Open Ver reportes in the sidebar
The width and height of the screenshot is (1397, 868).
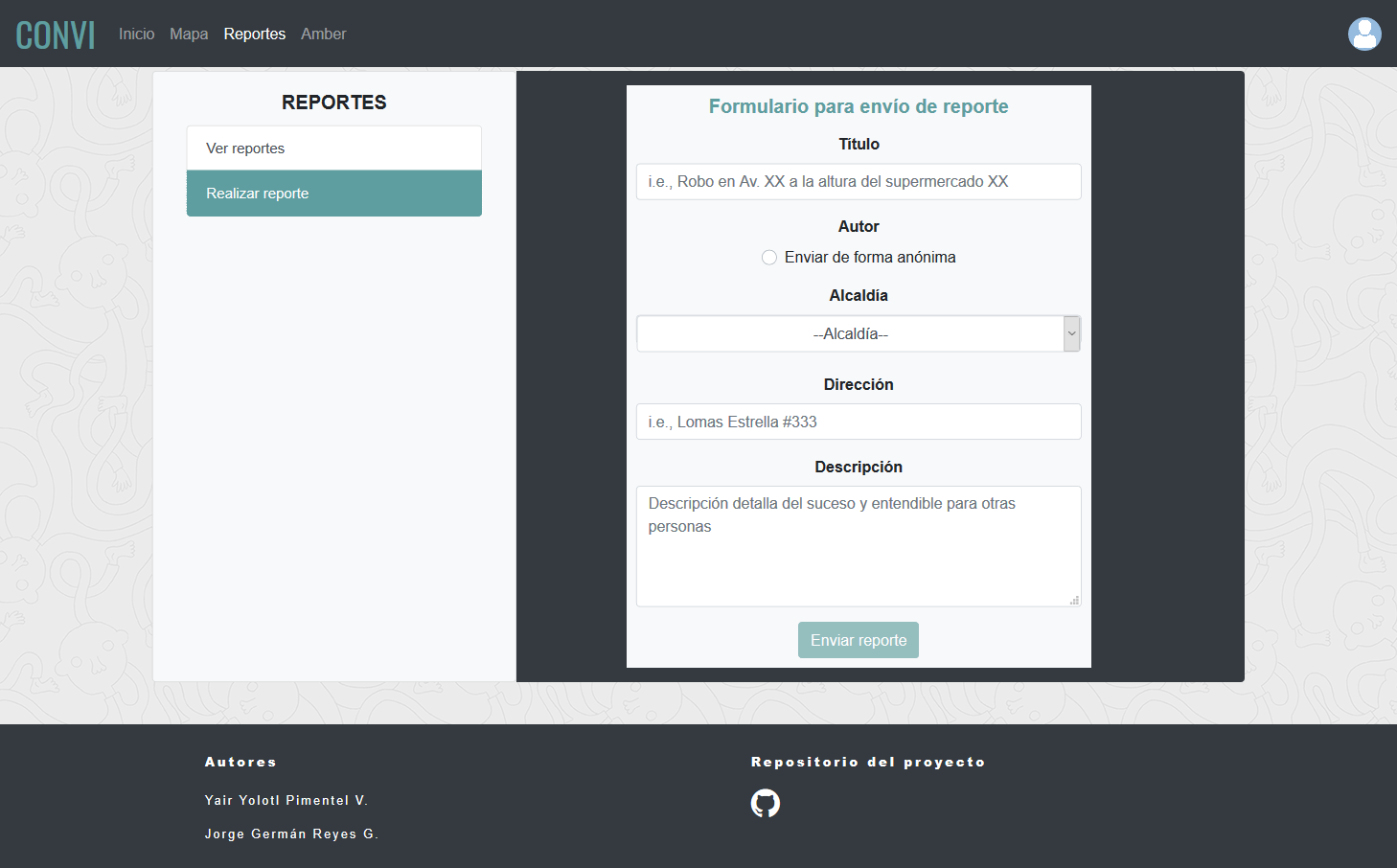tap(333, 148)
